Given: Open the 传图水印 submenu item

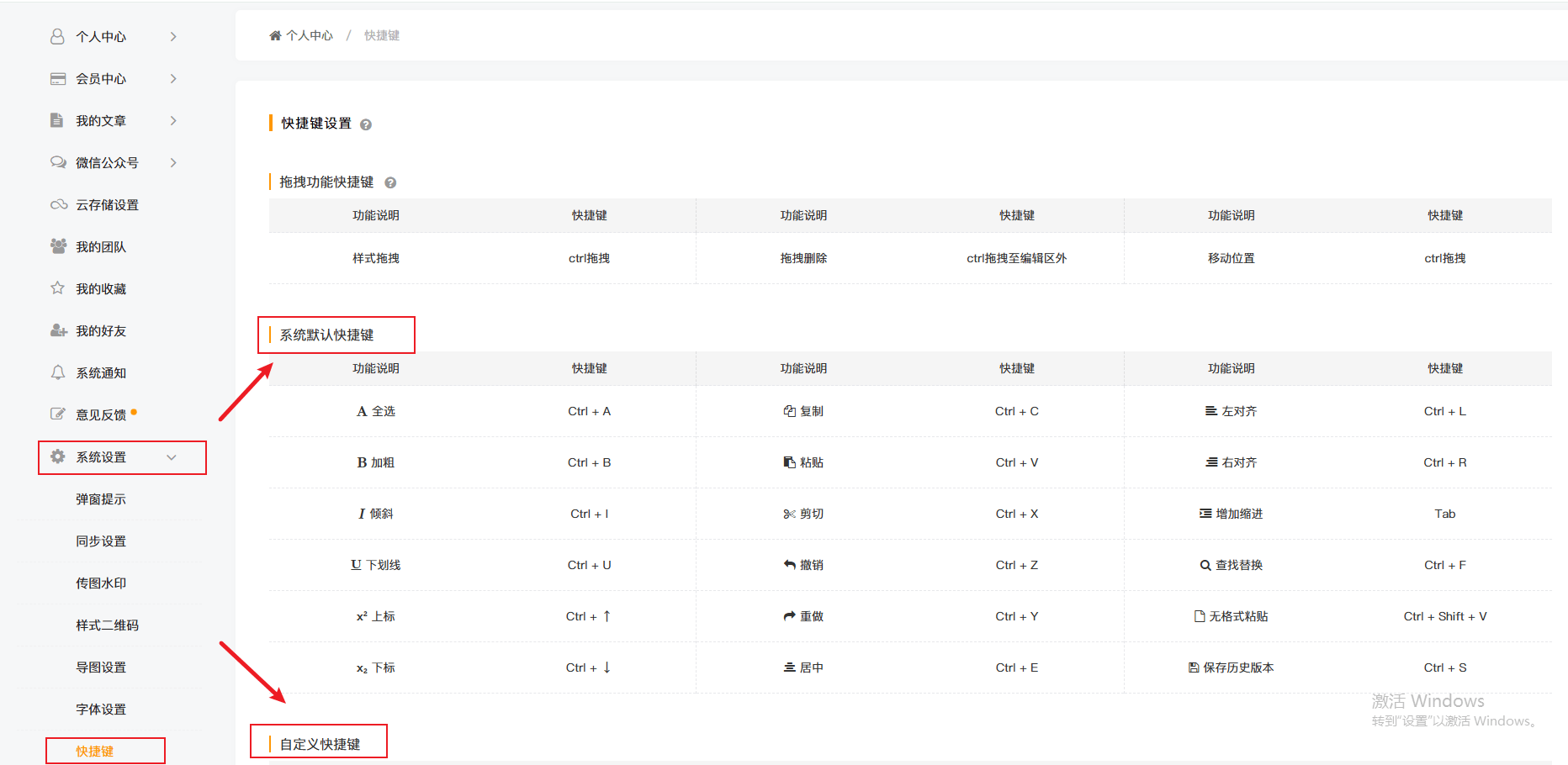Looking at the screenshot, I should click(x=101, y=583).
